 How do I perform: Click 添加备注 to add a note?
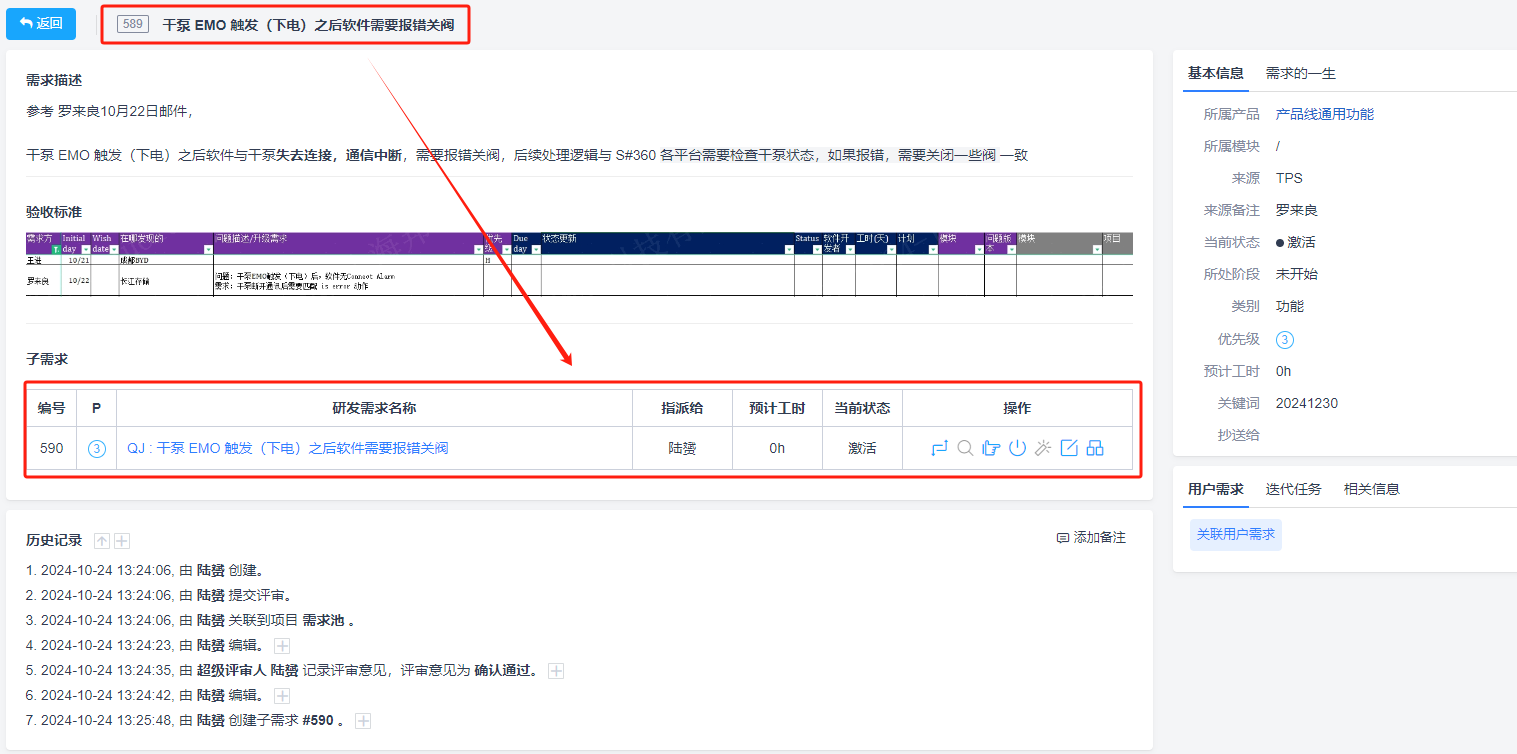[x=1091, y=538]
